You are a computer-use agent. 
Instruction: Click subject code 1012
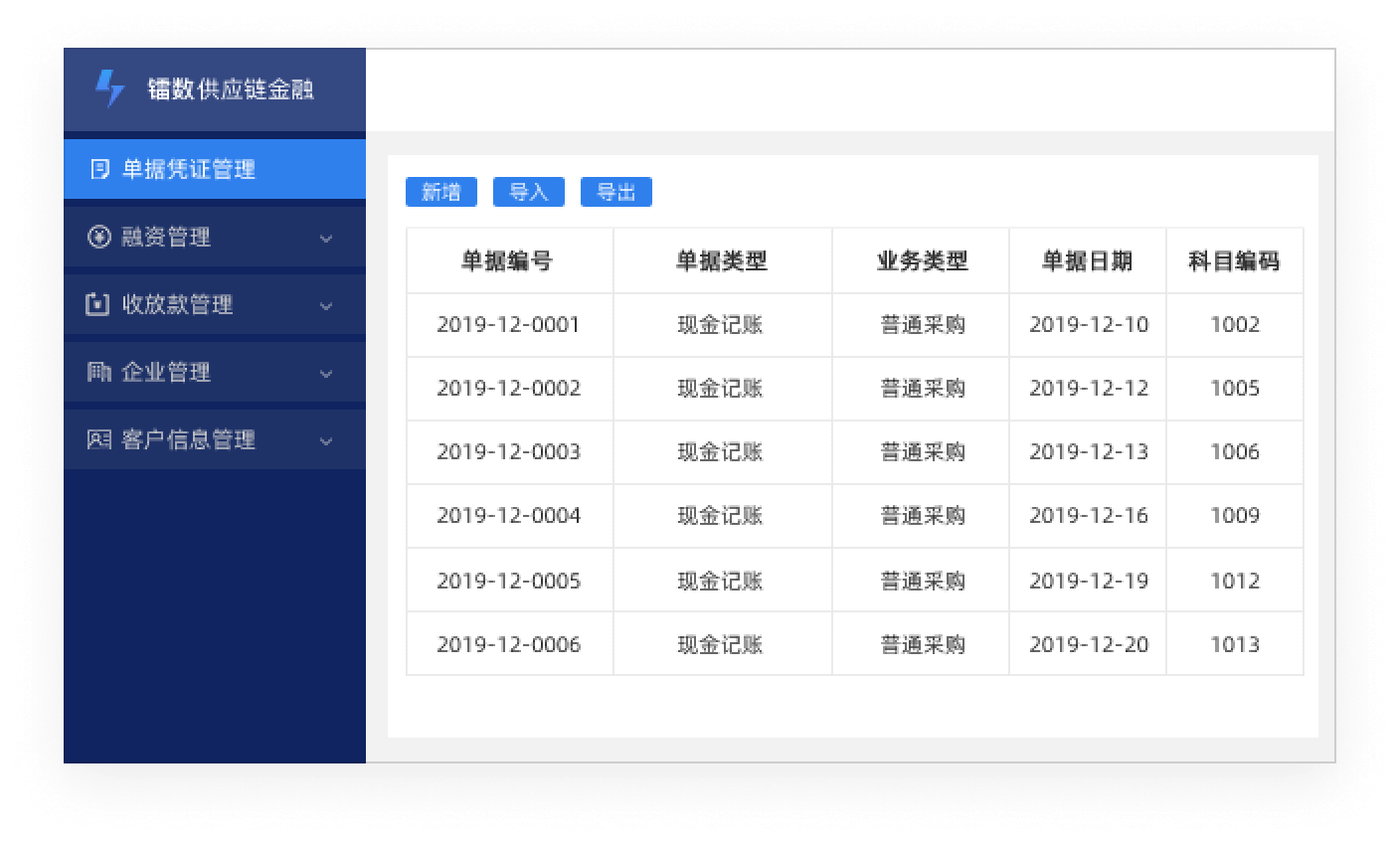(x=1235, y=581)
